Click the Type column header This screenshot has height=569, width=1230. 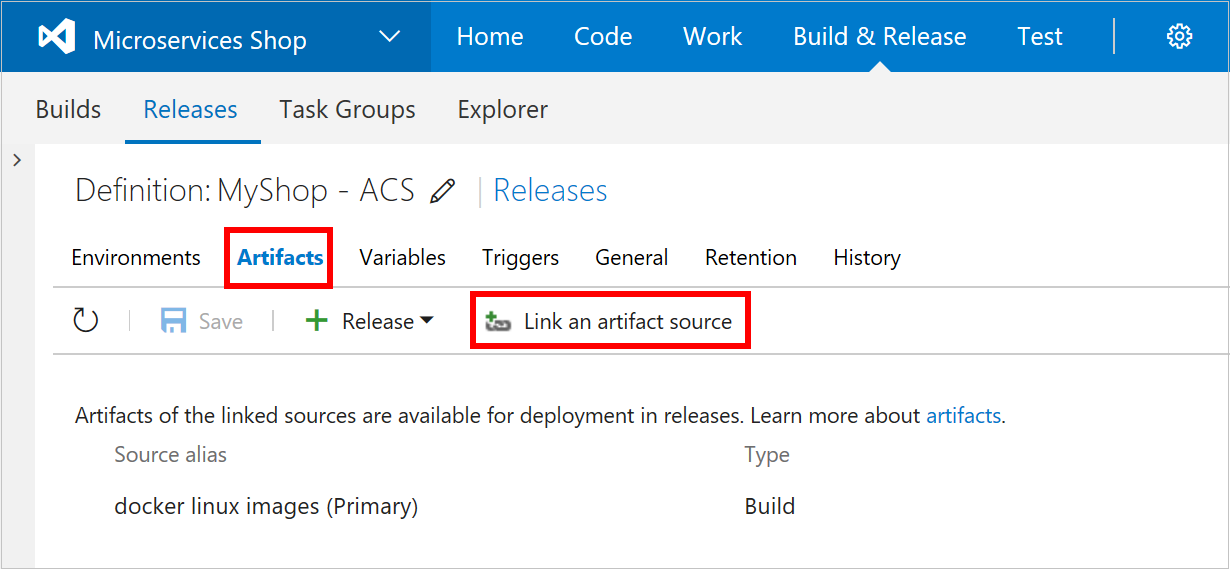click(767, 455)
